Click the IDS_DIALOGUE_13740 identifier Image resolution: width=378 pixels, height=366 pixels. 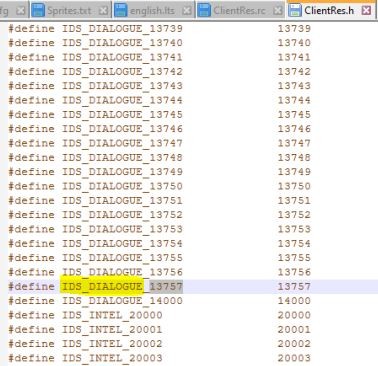coord(122,43)
